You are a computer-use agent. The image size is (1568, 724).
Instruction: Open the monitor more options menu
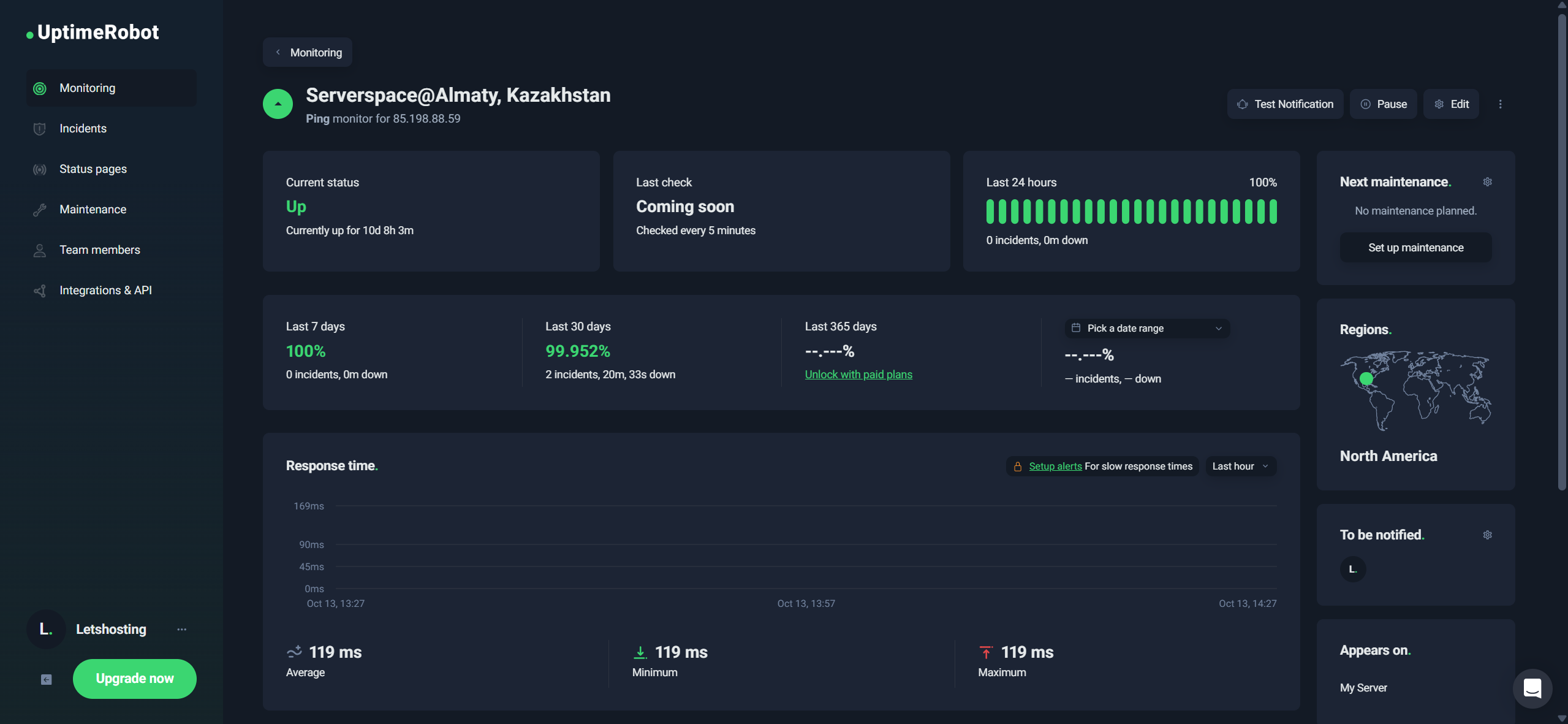tap(1501, 104)
